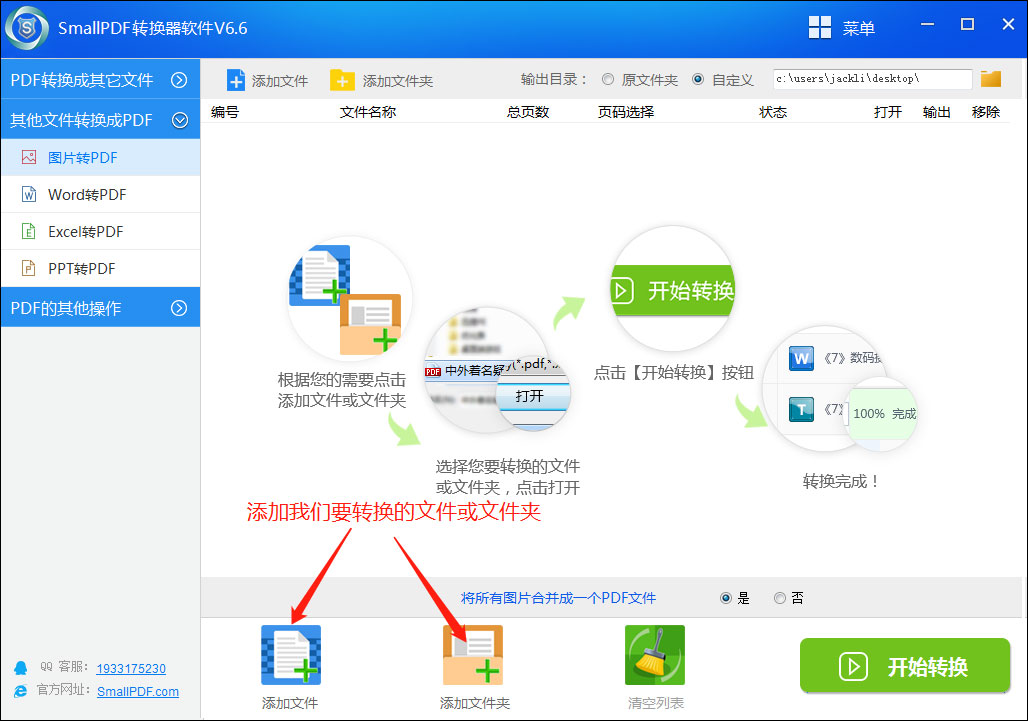Collapse the 其他文件转换成PDF section
This screenshot has width=1028, height=721.
pyautogui.click(x=100, y=119)
